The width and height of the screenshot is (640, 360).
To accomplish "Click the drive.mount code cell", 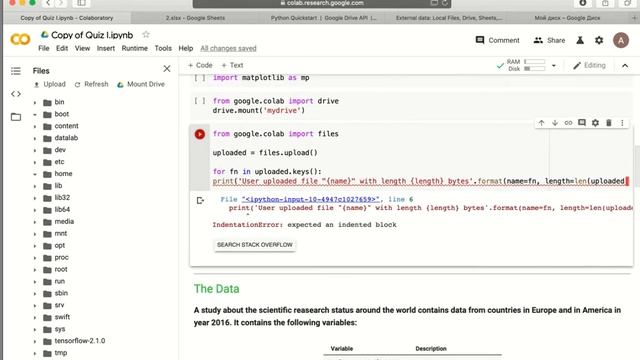I will (411, 106).
